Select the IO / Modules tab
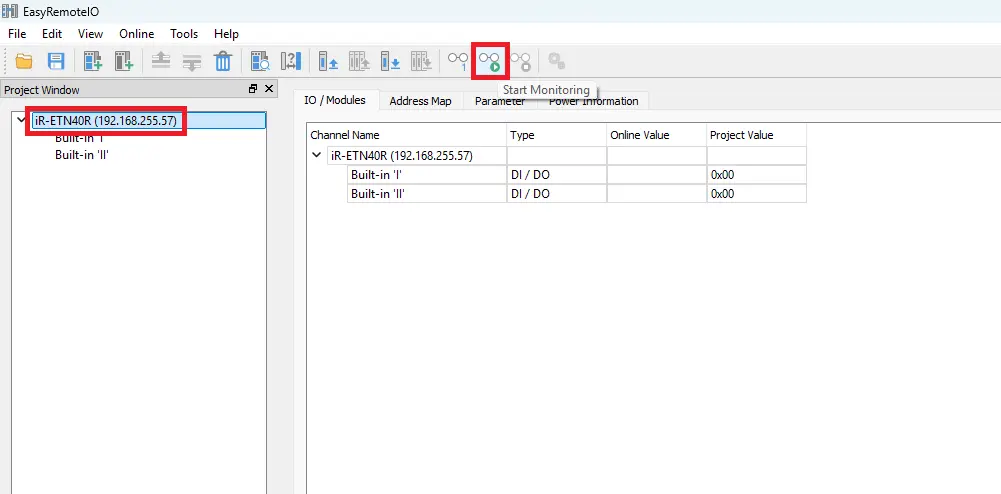This screenshot has width=1001, height=494. [335, 100]
